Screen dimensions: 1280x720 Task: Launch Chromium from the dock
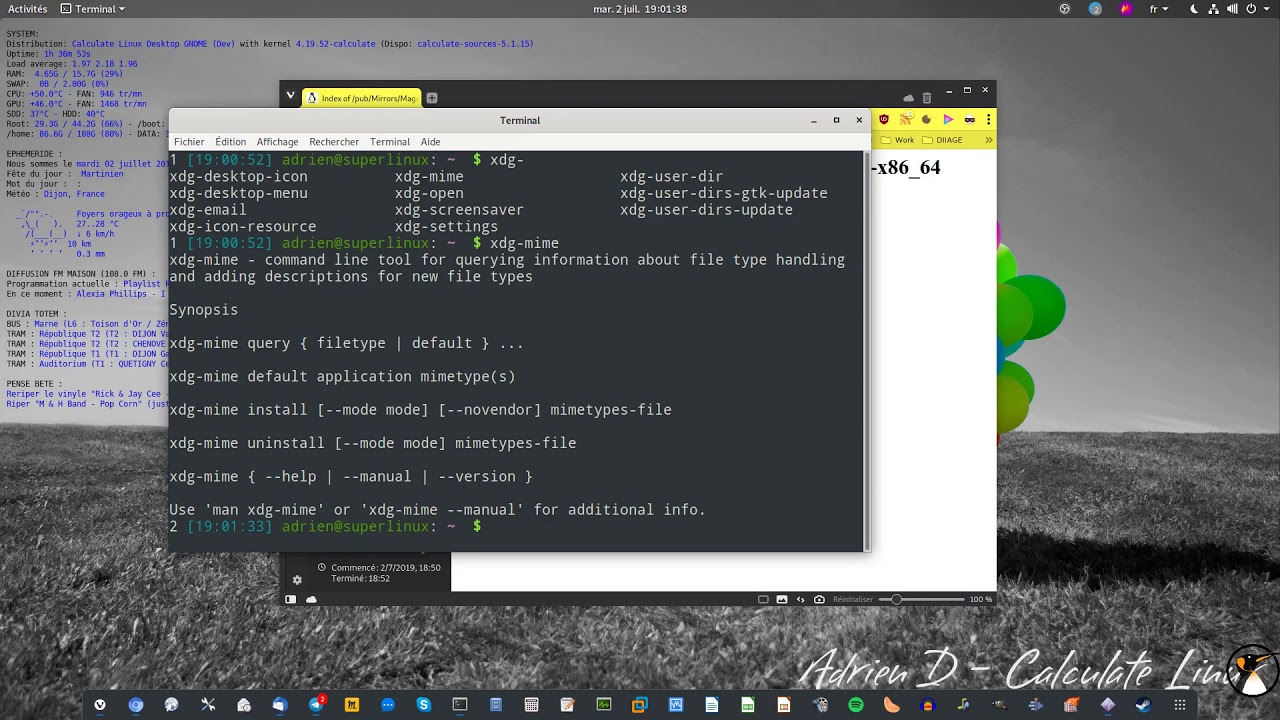[x=136, y=705]
